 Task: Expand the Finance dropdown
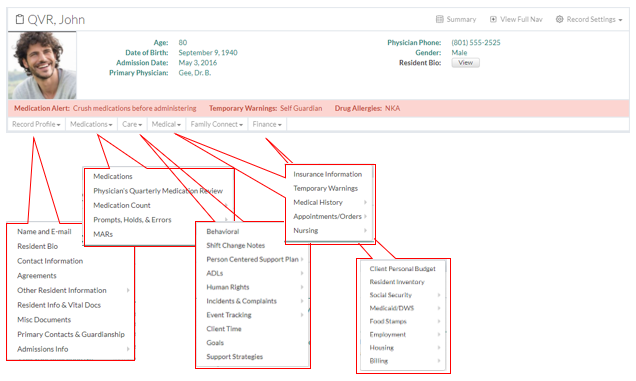click(267, 124)
